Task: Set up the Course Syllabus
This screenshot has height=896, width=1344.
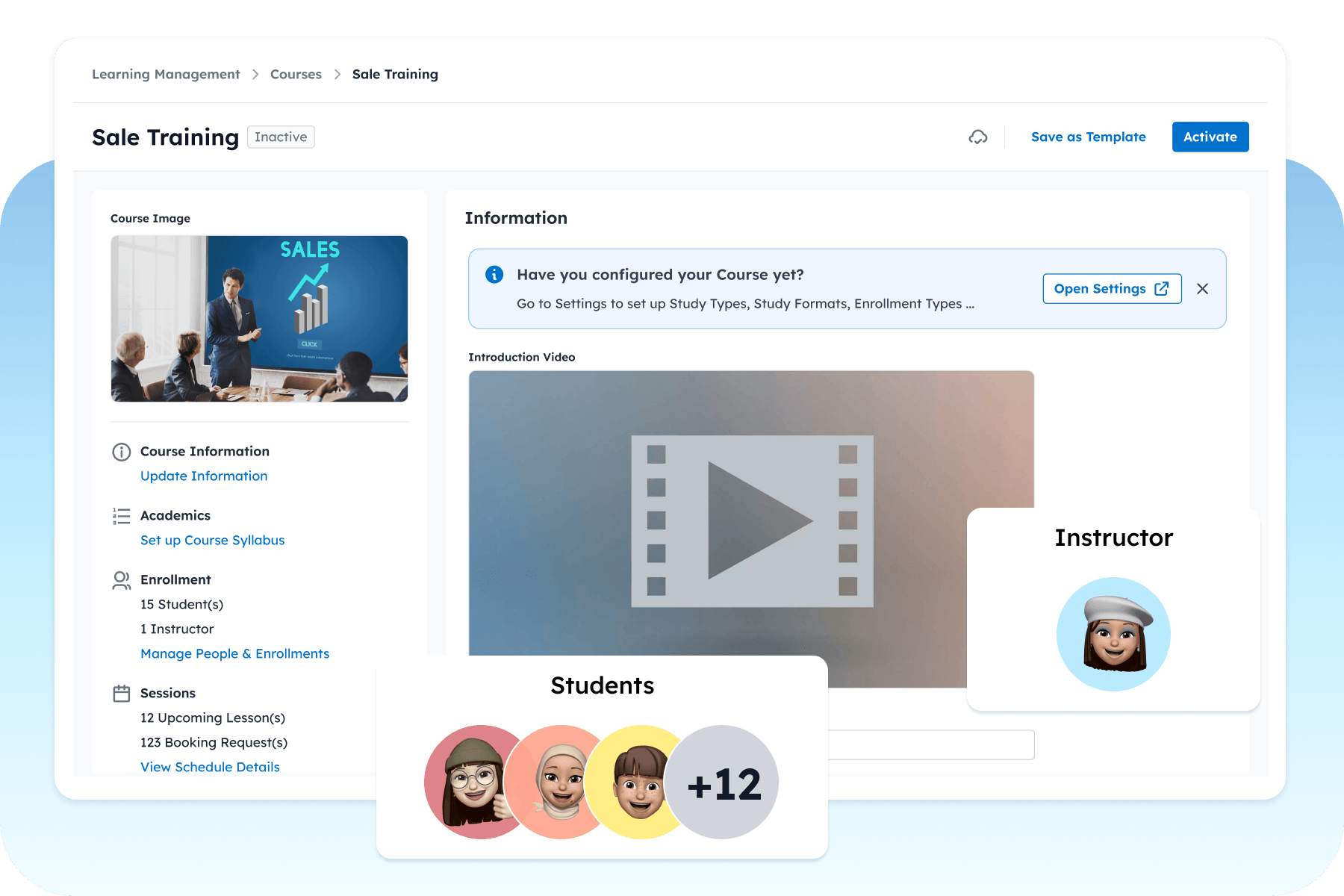Action: coord(212,540)
